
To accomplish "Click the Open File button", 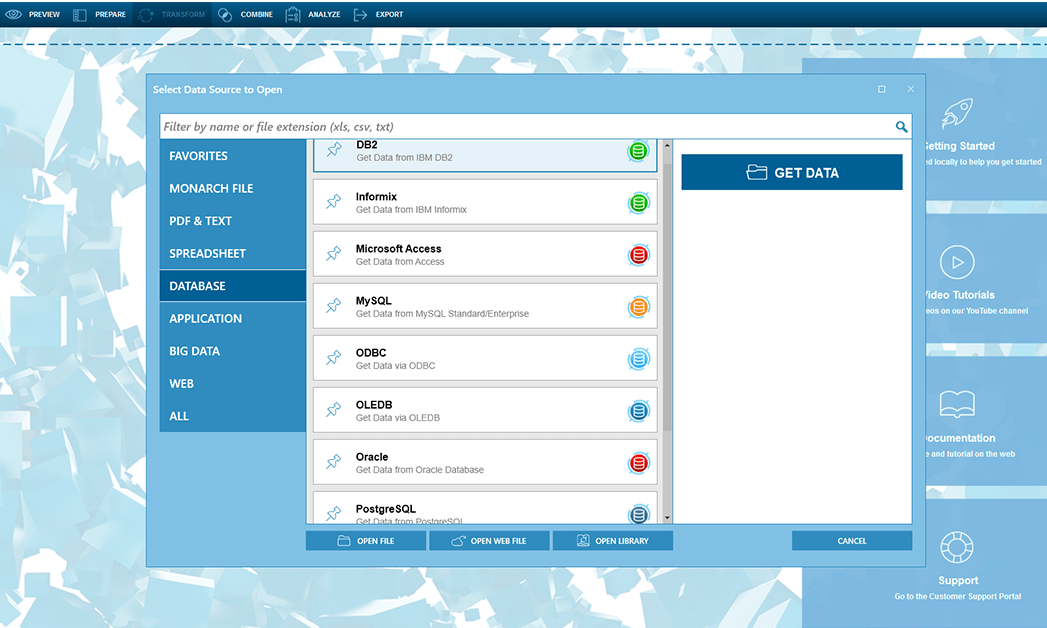I will [366, 541].
